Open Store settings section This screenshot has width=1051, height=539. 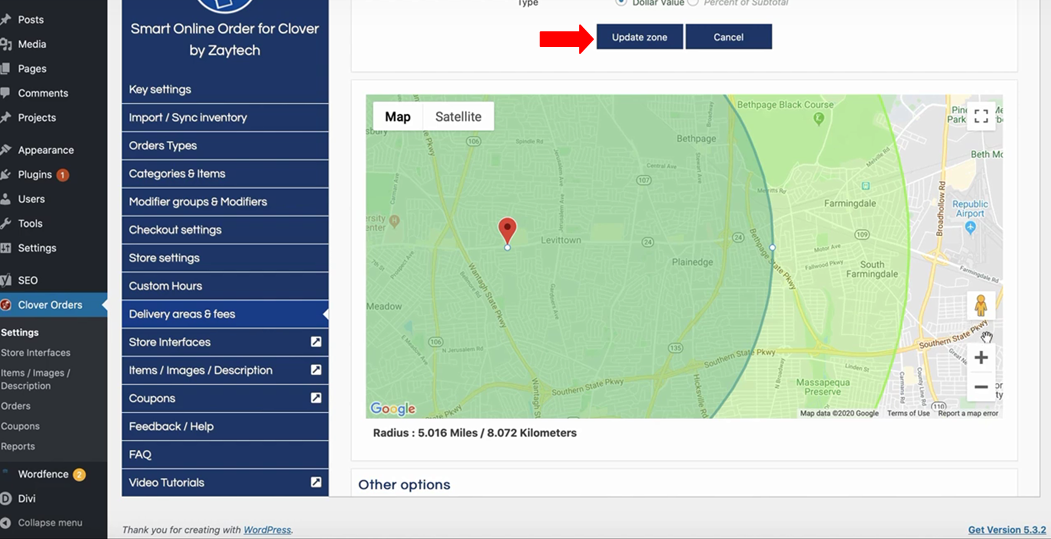[225, 258]
